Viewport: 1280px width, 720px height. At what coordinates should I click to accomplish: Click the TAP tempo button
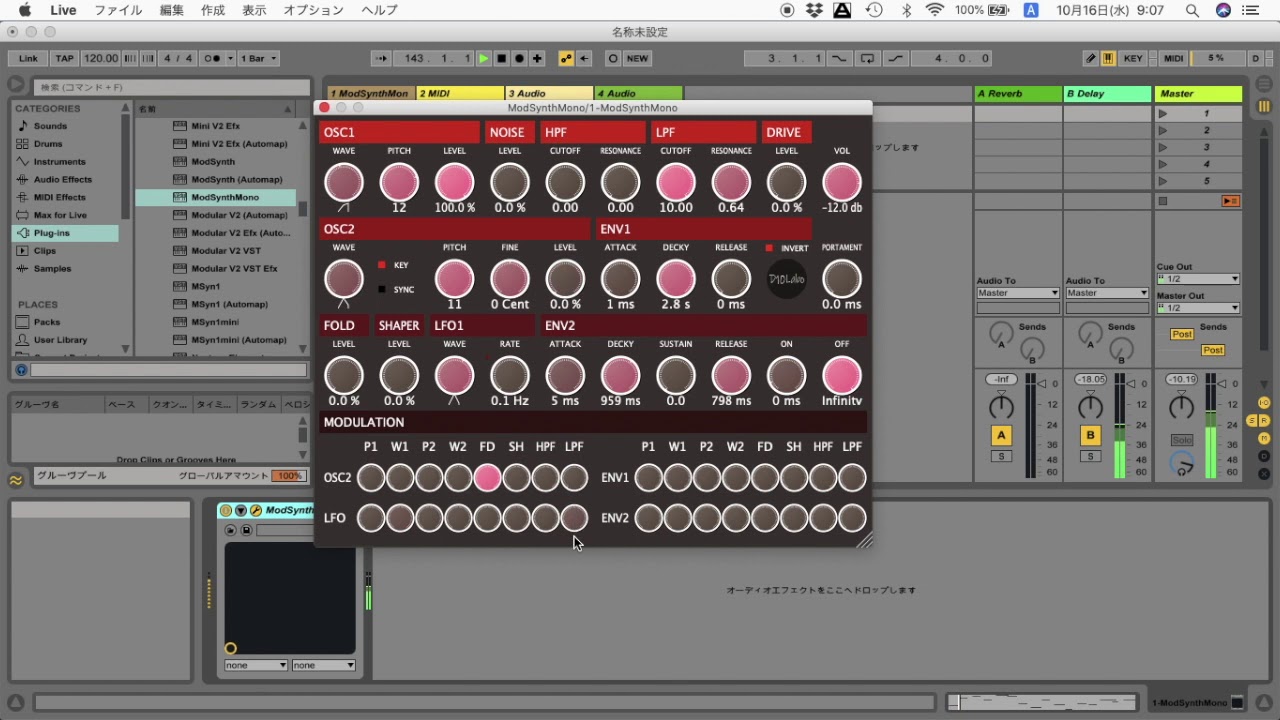(x=64, y=58)
